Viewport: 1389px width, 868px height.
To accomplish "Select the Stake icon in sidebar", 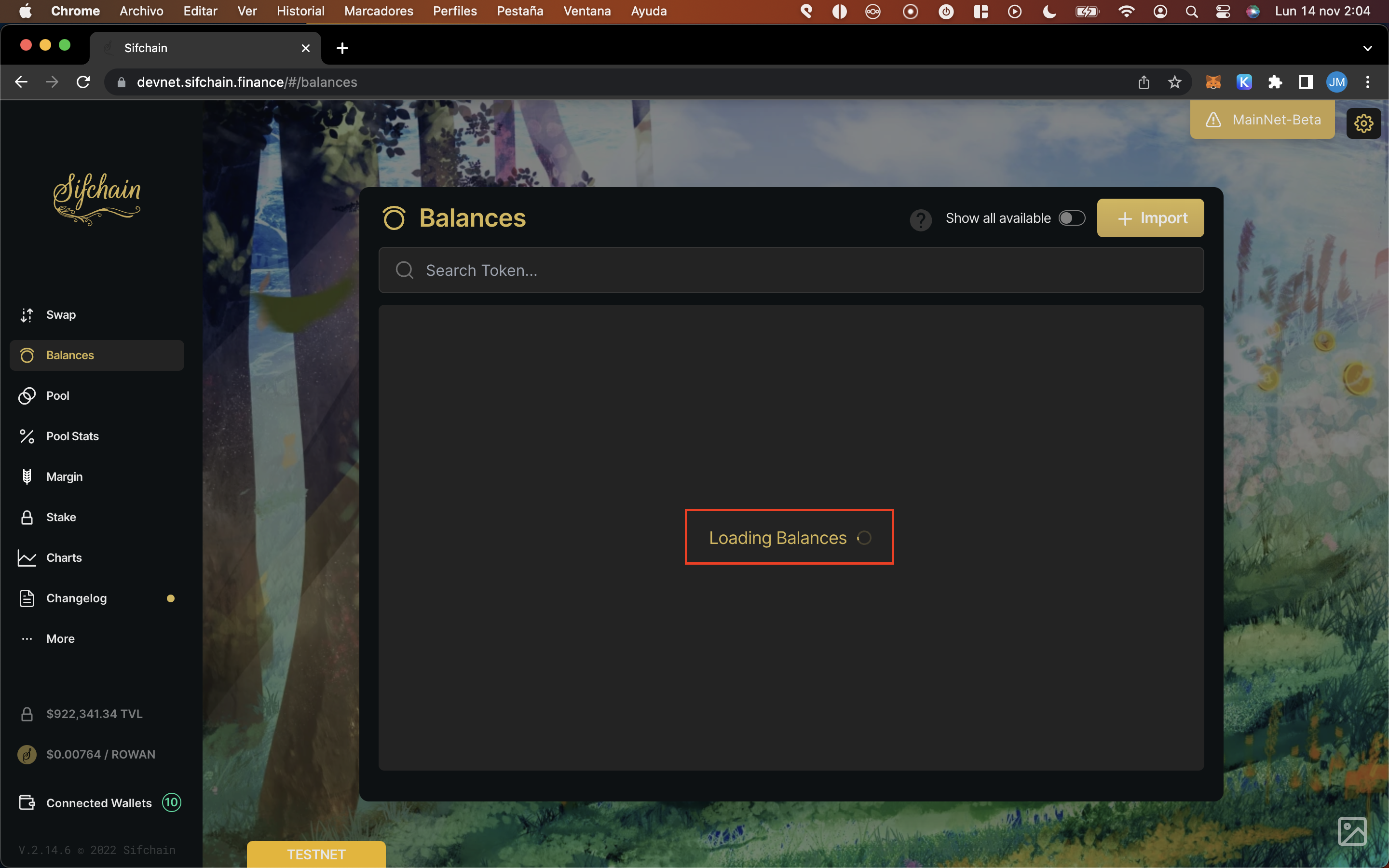I will [x=27, y=517].
